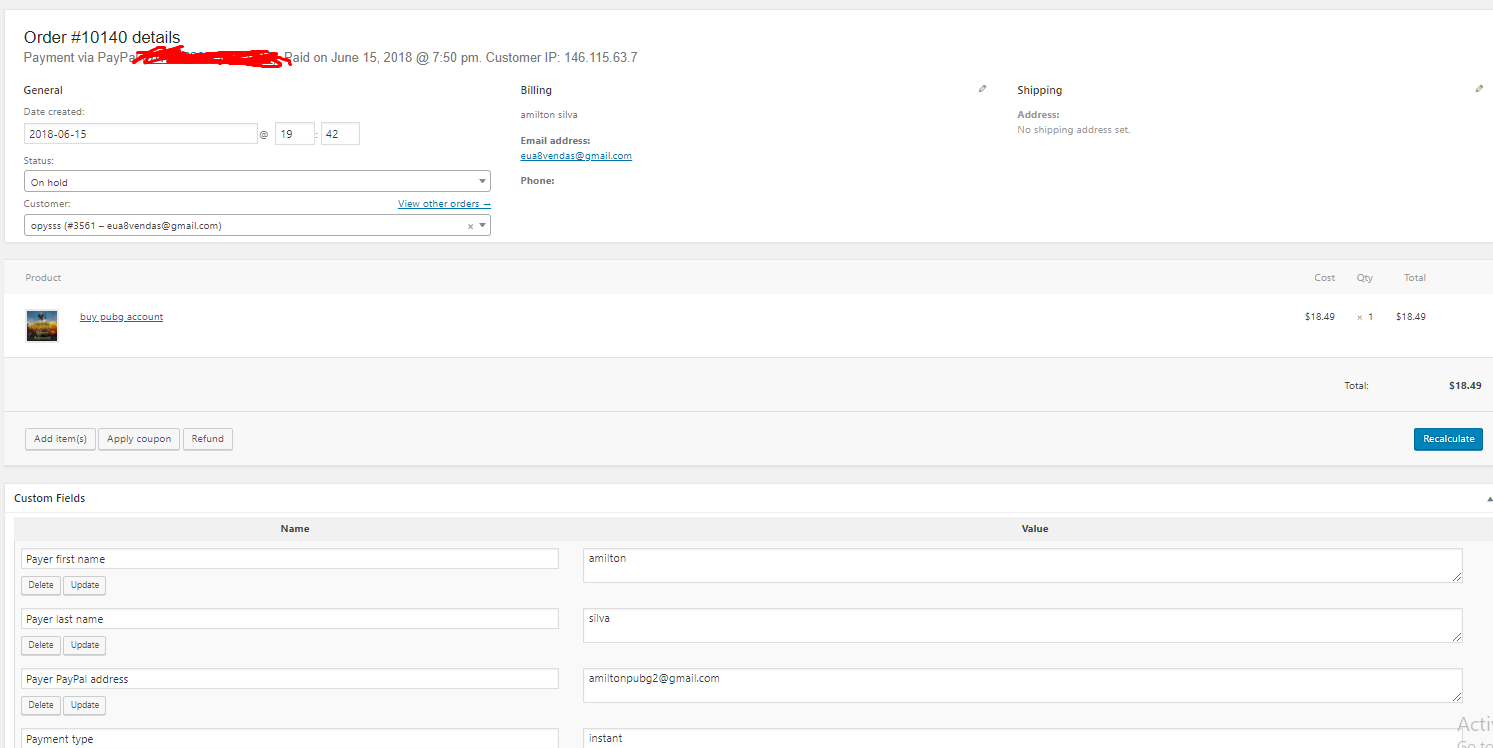Edit billing details with the pencil icon

coord(982,89)
